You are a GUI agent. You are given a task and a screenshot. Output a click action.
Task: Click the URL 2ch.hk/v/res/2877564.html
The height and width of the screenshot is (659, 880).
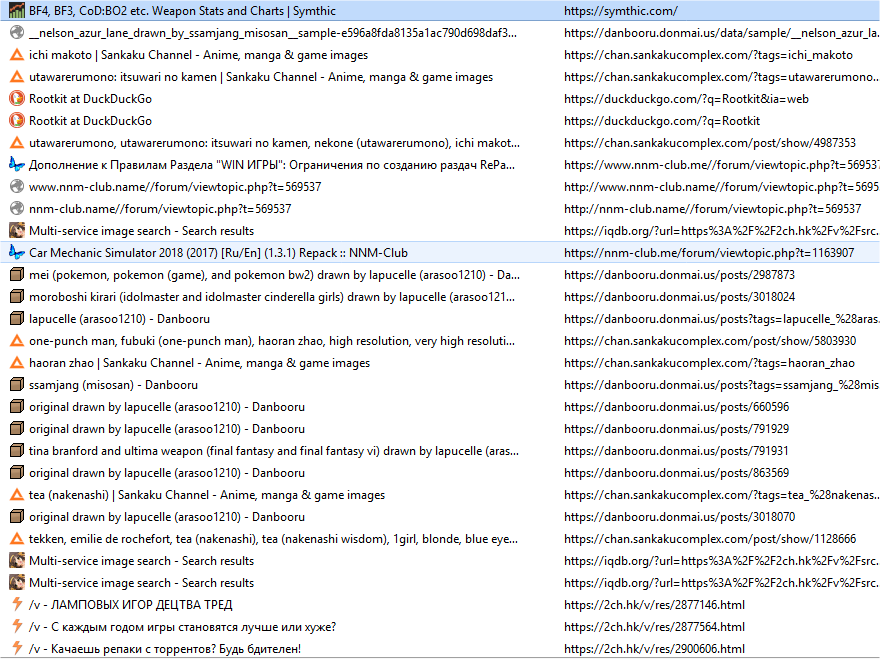[x=654, y=626]
